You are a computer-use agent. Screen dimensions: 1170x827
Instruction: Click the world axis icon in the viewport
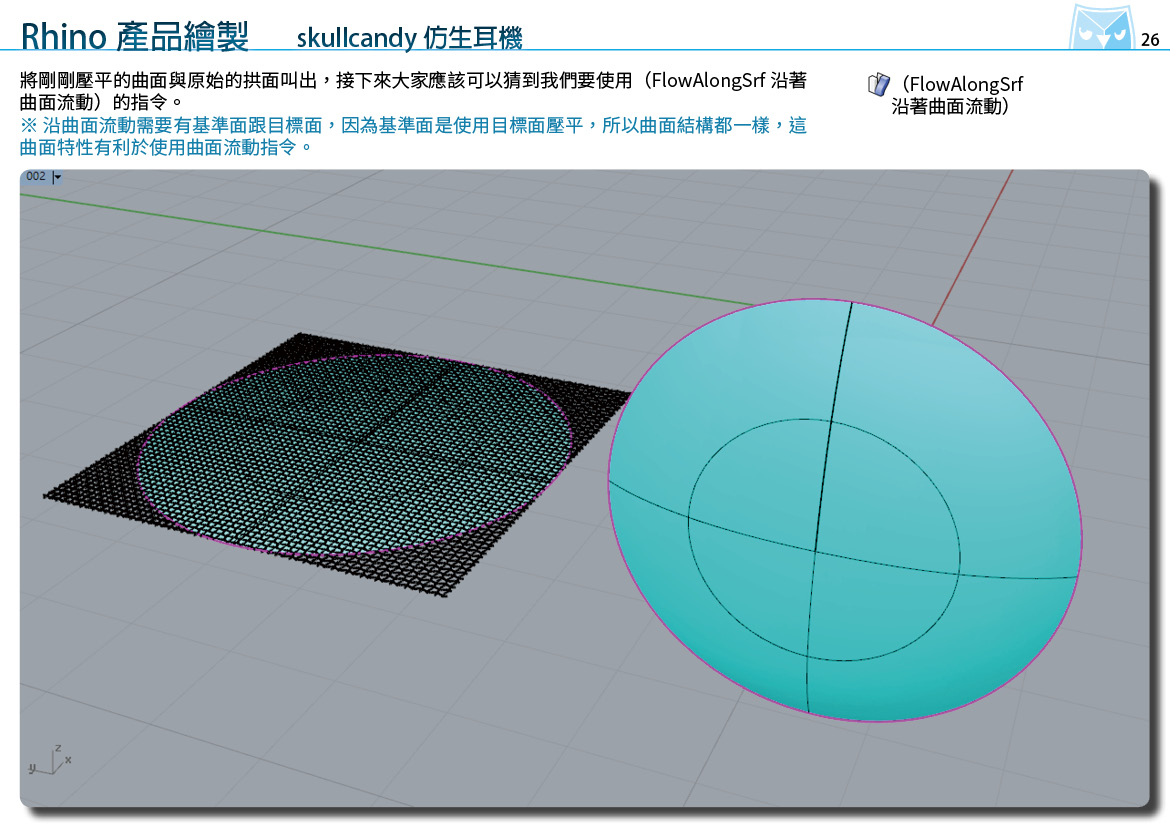(x=50, y=761)
